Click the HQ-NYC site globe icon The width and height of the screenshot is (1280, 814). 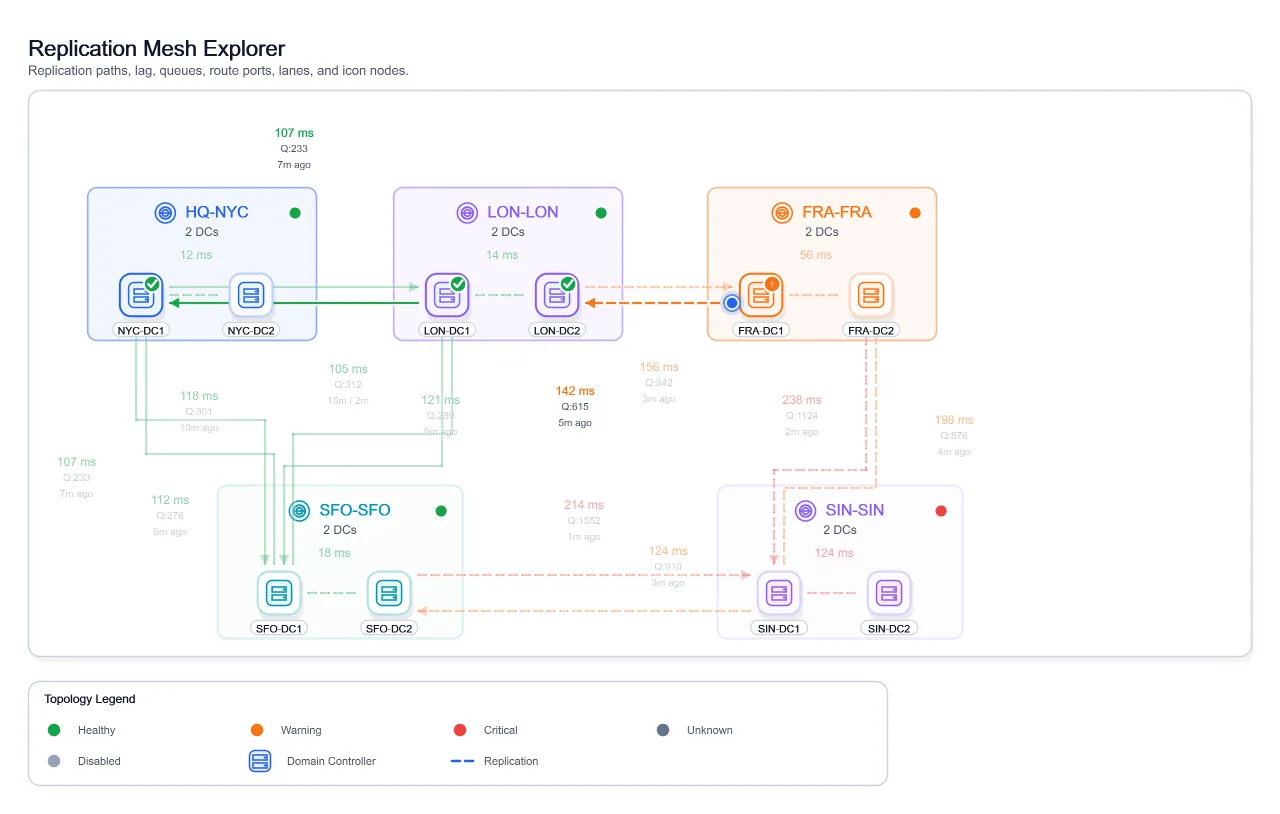click(x=165, y=212)
